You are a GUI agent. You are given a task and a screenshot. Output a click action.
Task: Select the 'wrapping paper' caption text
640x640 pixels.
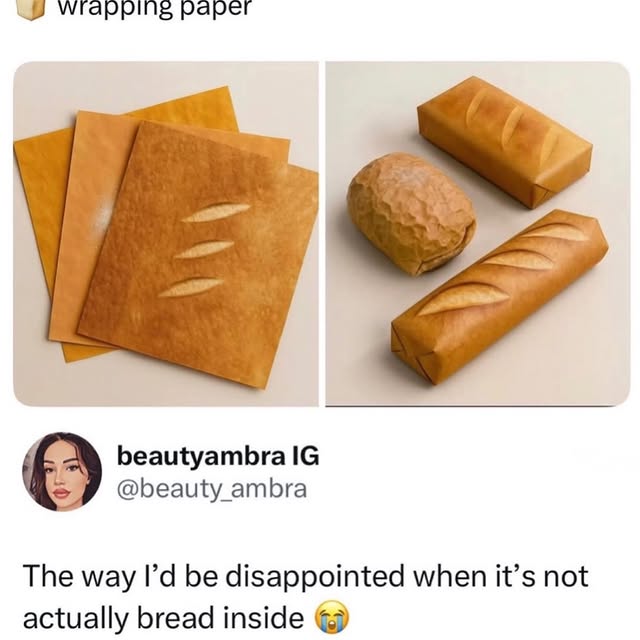pyautogui.click(x=154, y=8)
